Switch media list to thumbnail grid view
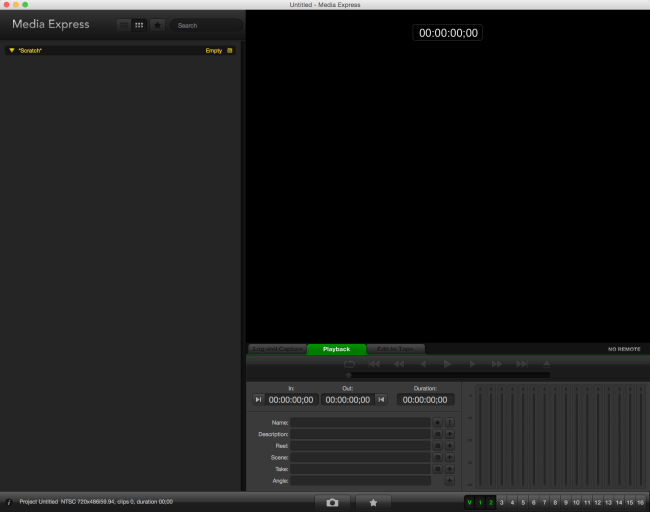650x512 pixels. pyautogui.click(x=139, y=25)
